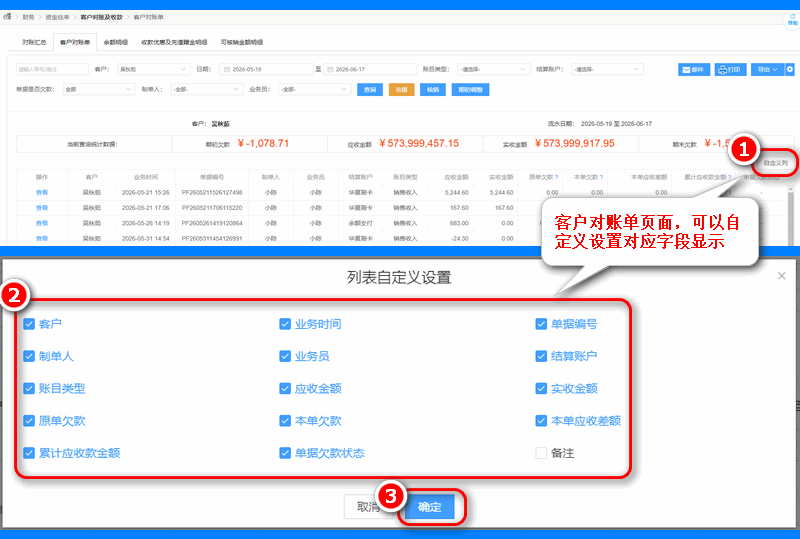Open the 余额明细 tab
Viewport: 800px width, 539px height.
pos(116,42)
